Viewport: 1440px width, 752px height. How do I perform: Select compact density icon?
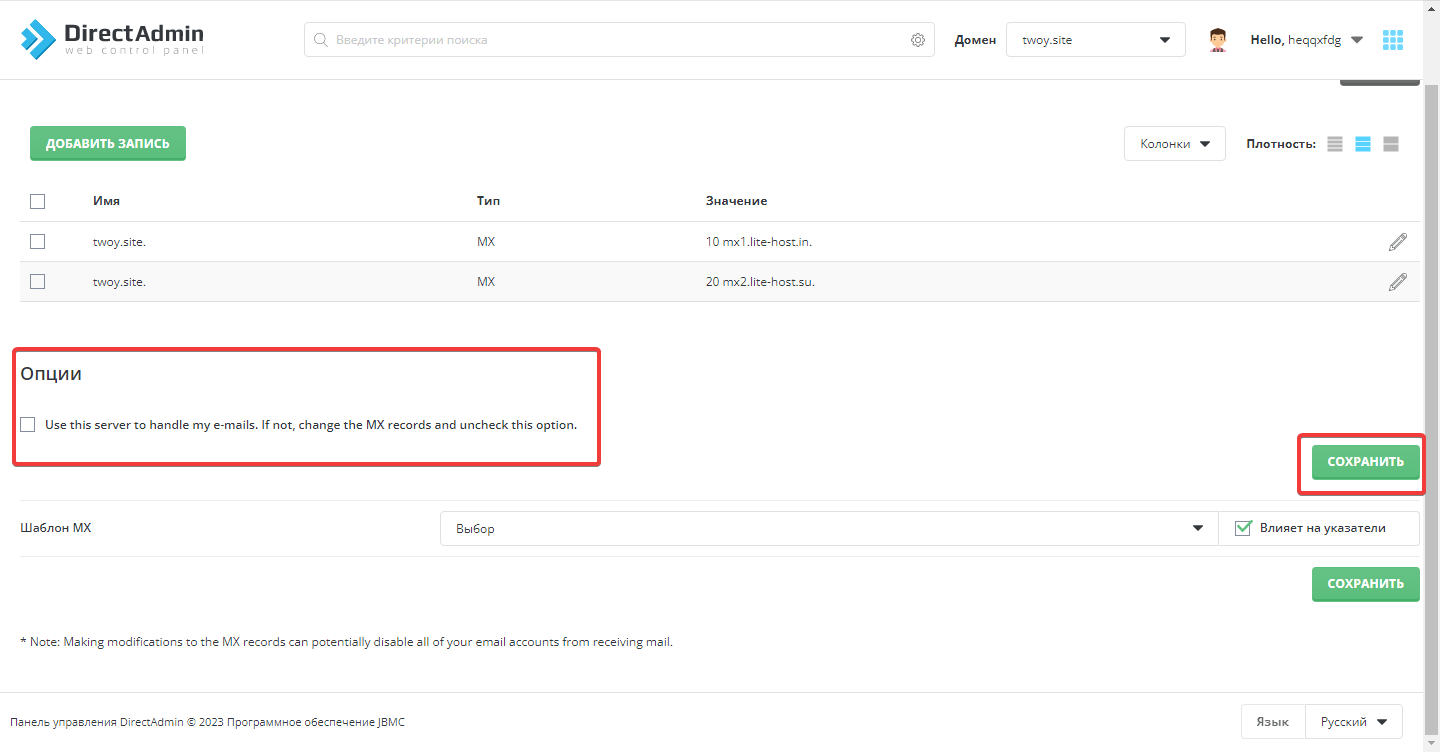click(1335, 144)
